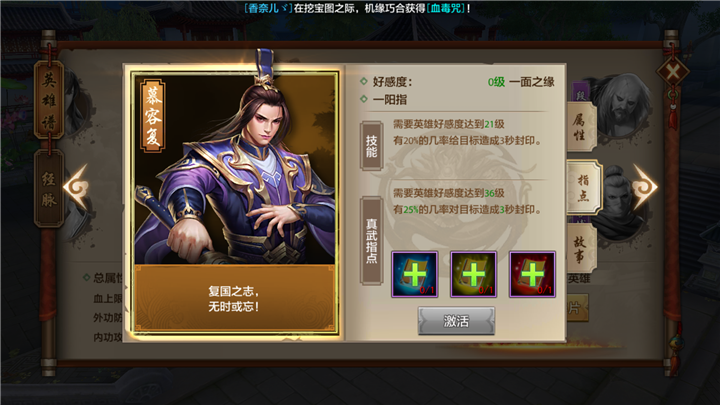Open the 属性 attributes tab
The width and height of the screenshot is (720, 405).
click(581, 127)
